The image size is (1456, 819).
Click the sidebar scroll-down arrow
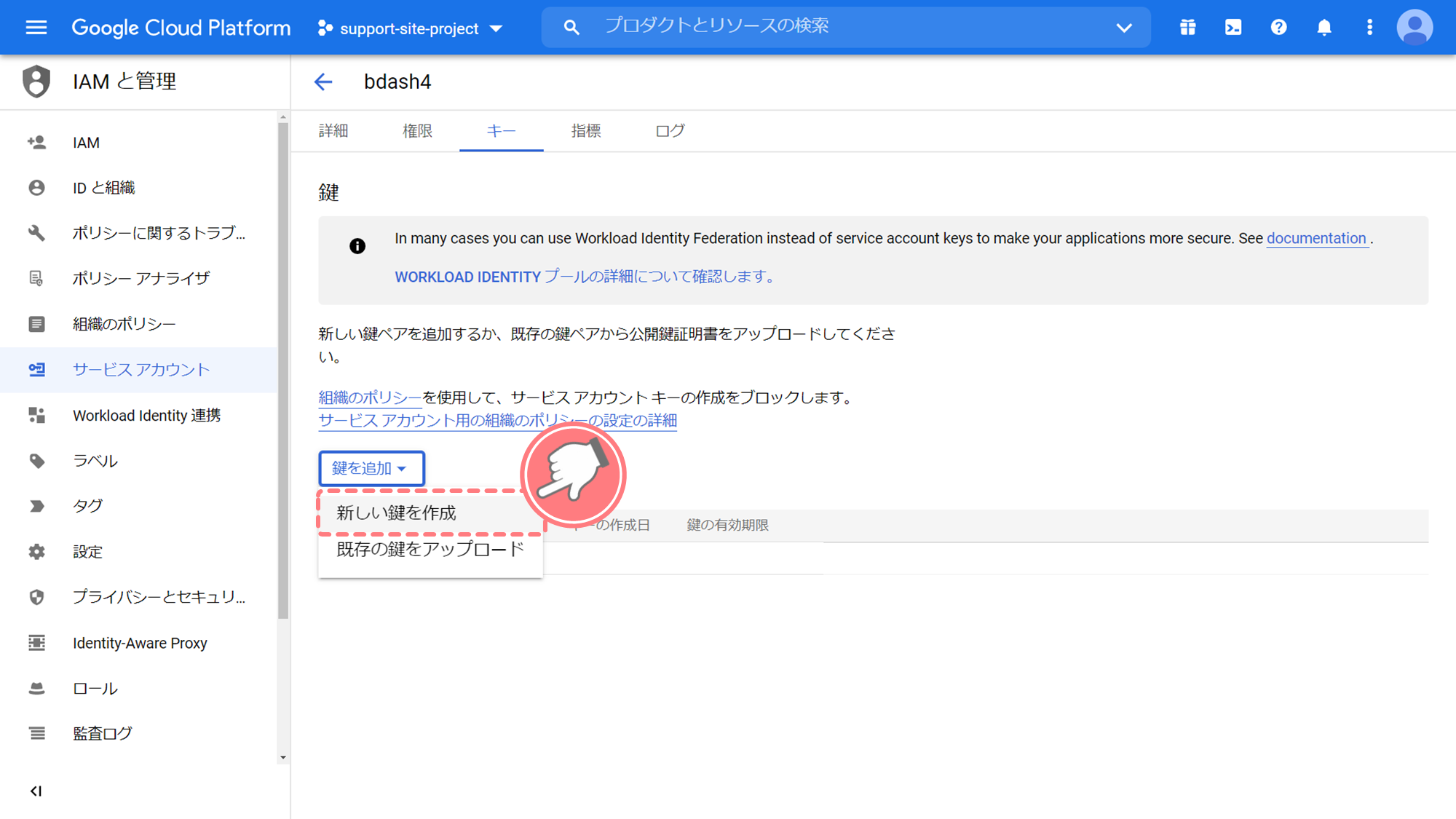click(283, 758)
